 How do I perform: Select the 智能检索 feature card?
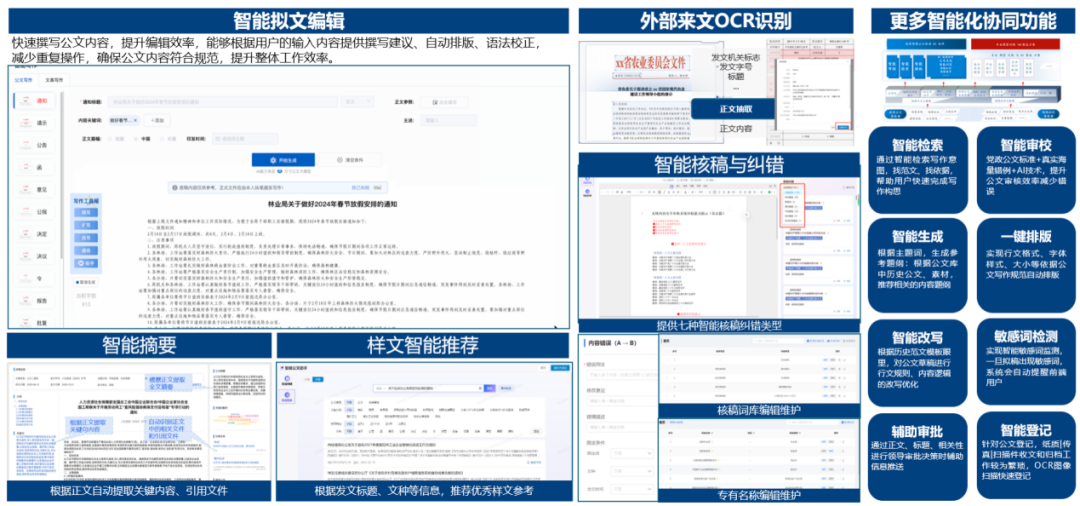point(918,169)
